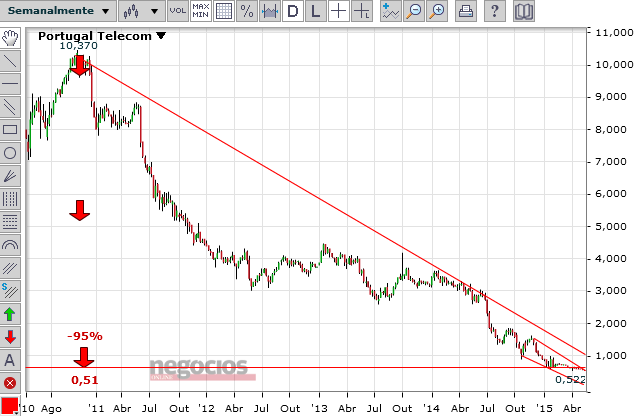Click the 5,000 price axis label
Viewport: 636px width, 416px height.
pyautogui.click(x=610, y=226)
